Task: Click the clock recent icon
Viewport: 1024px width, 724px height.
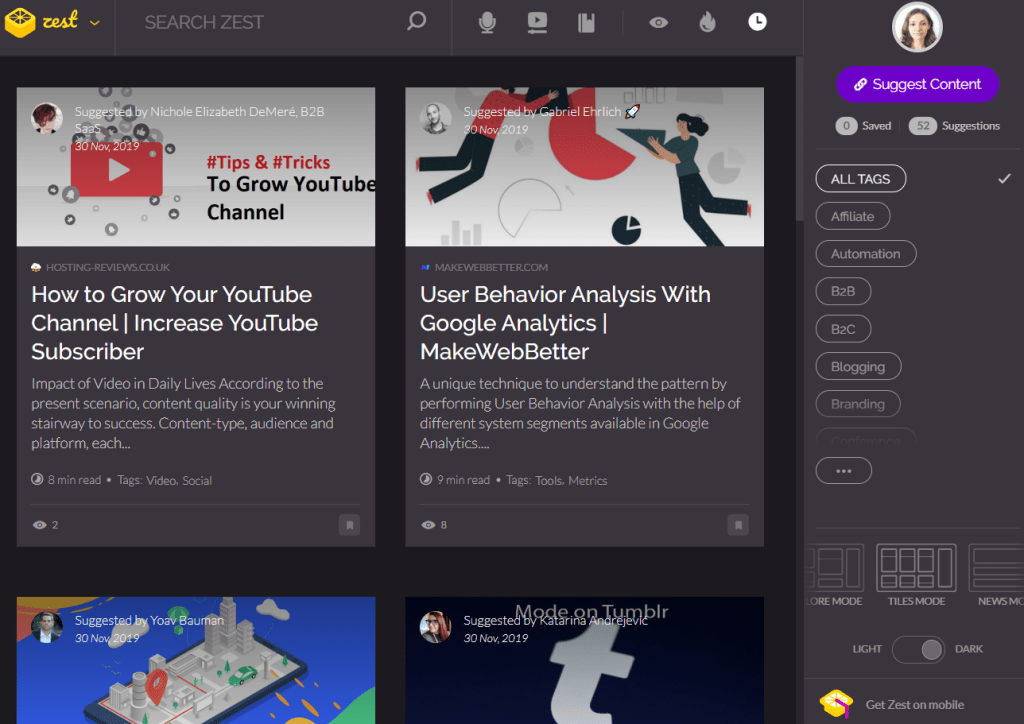Action: coord(757,22)
